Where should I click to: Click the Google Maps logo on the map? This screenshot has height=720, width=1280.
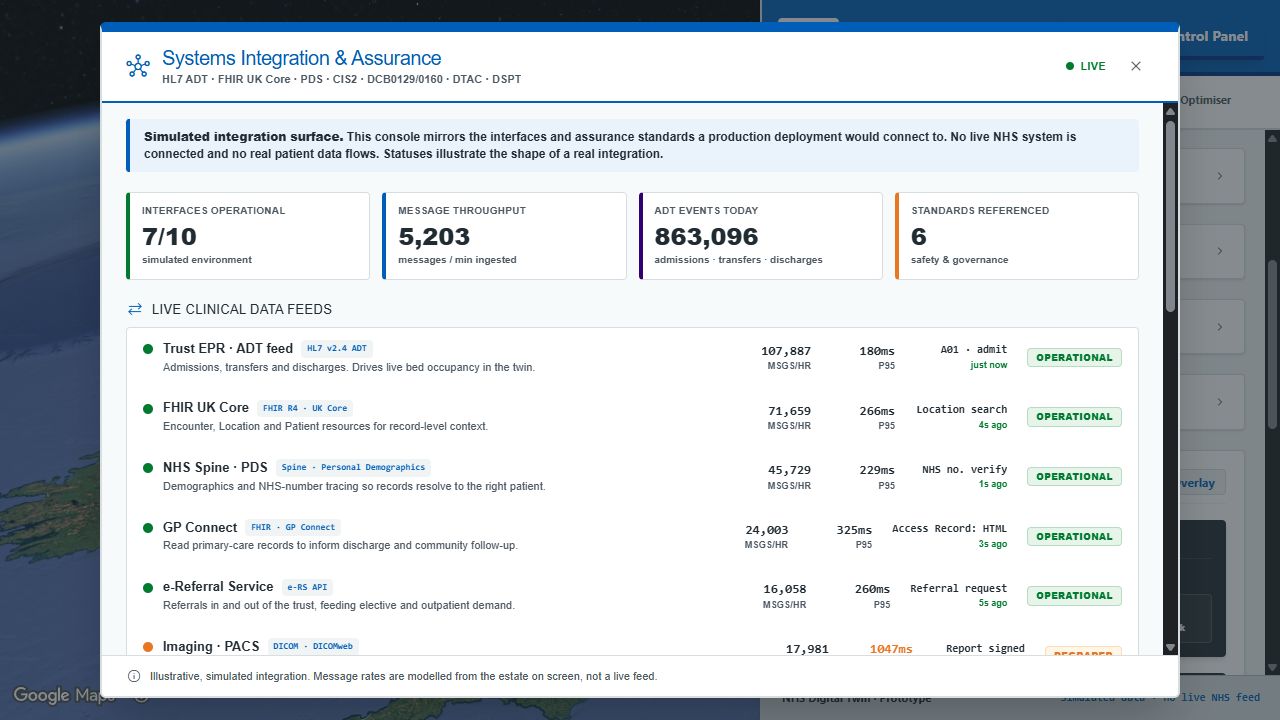(x=65, y=696)
